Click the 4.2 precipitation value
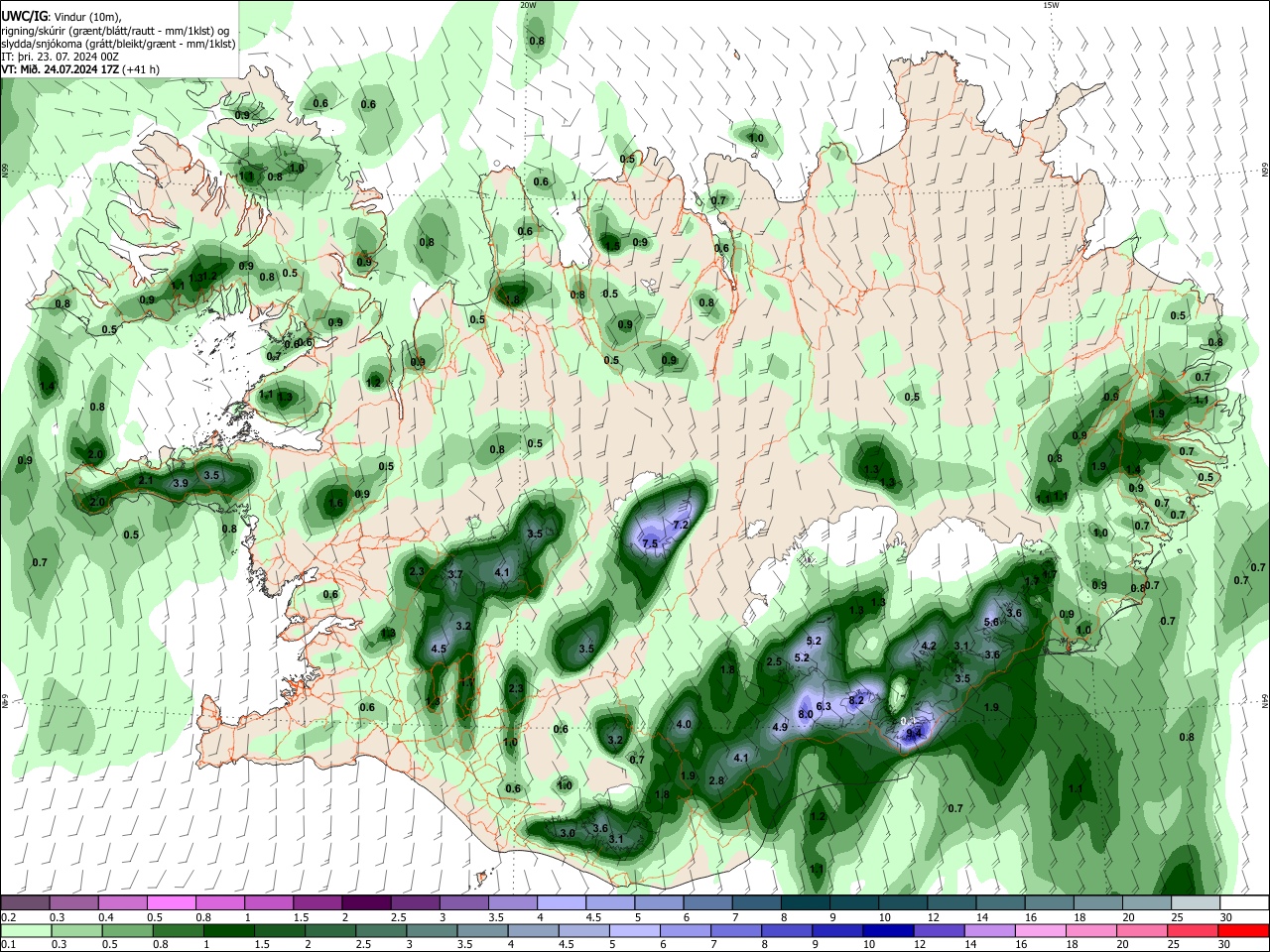This screenshot has height=952, width=1270. pos(929,646)
